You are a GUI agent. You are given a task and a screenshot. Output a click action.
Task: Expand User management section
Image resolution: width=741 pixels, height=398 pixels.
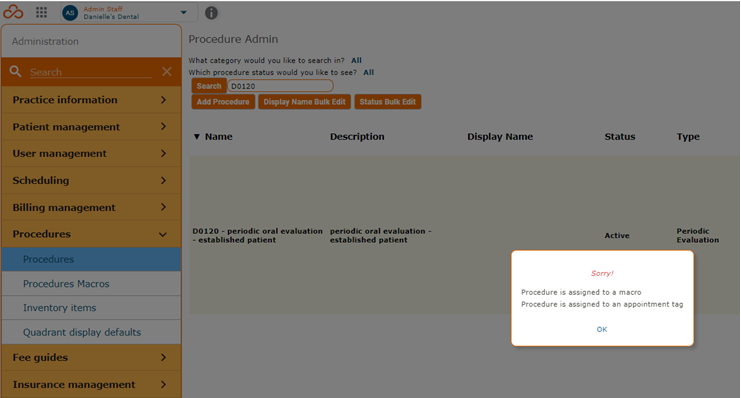coord(91,154)
